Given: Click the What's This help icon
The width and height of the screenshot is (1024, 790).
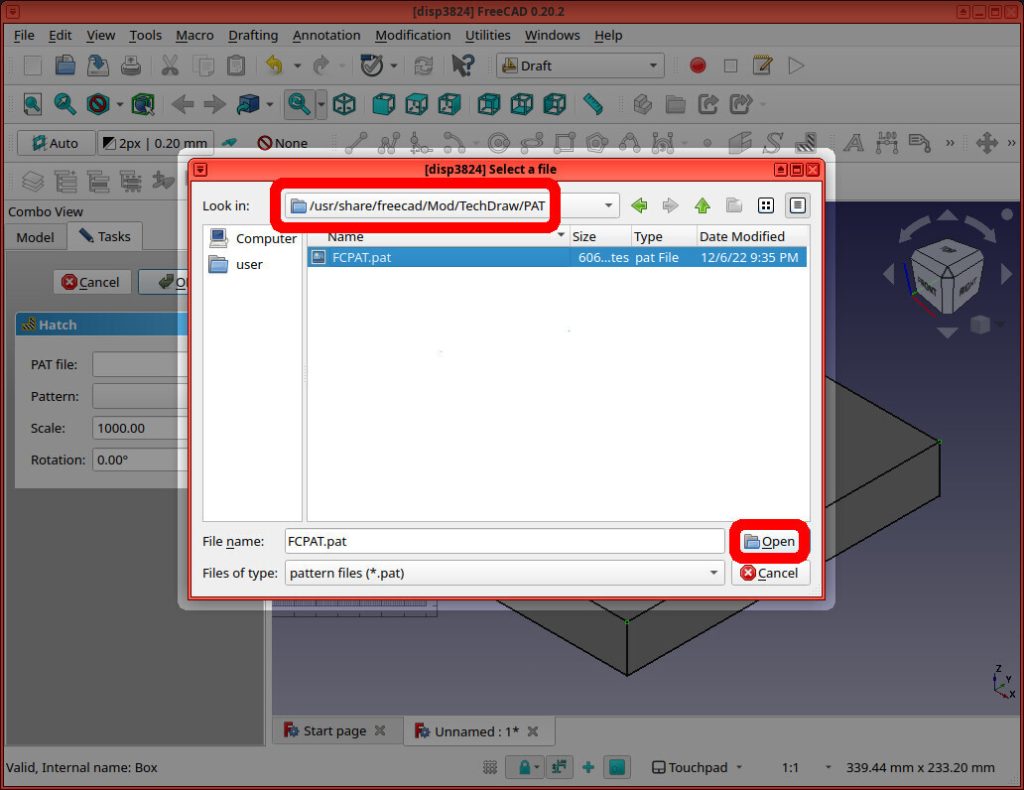Looking at the screenshot, I should pos(464,65).
